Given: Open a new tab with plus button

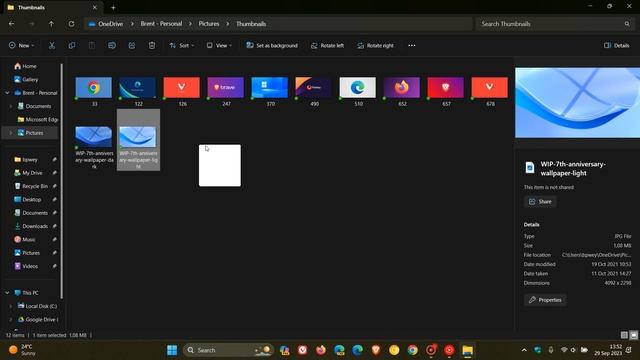Looking at the screenshot, I should (113, 7).
